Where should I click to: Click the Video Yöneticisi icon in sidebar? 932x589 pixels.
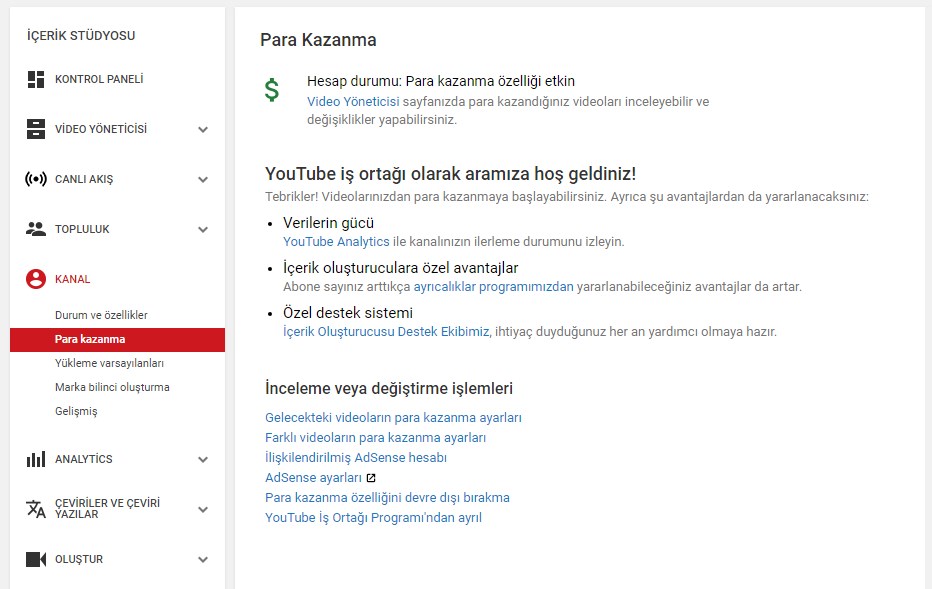[36, 129]
